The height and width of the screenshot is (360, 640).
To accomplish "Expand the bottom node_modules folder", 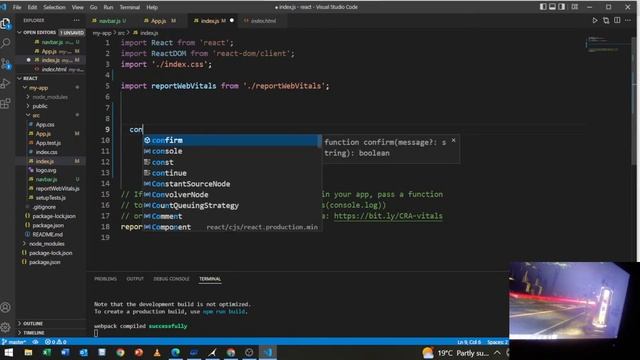I will (46, 244).
